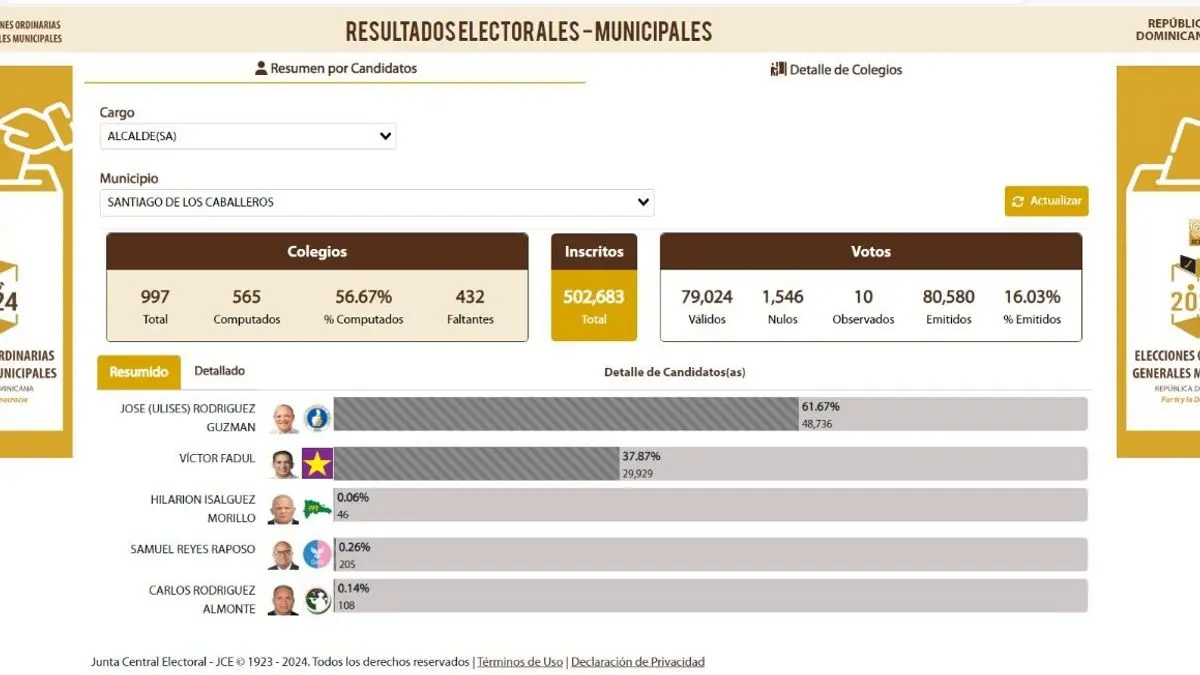Click the chevron arrow on Santiago de los Caballeros selector
Screen dimensions: 1200x675
click(643, 202)
